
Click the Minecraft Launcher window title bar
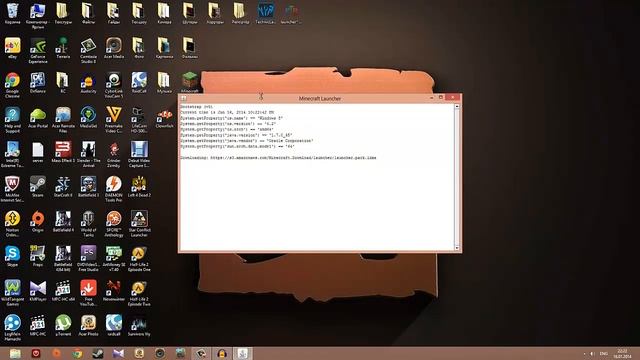pyautogui.click(x=320, y=98)
